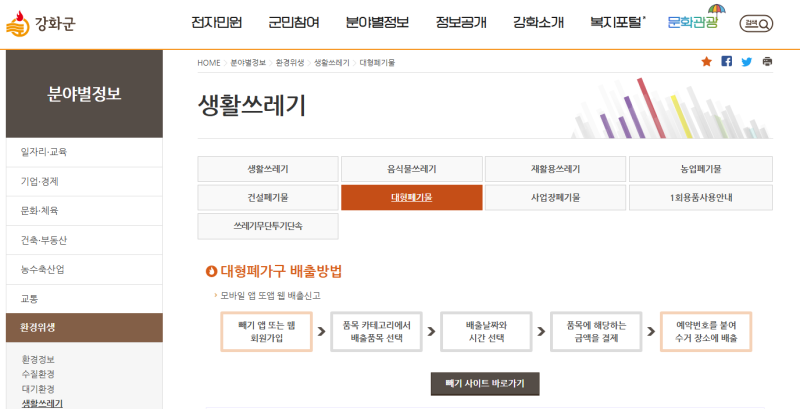Open the search button icon
800x409 pixels.
point(756,23)
